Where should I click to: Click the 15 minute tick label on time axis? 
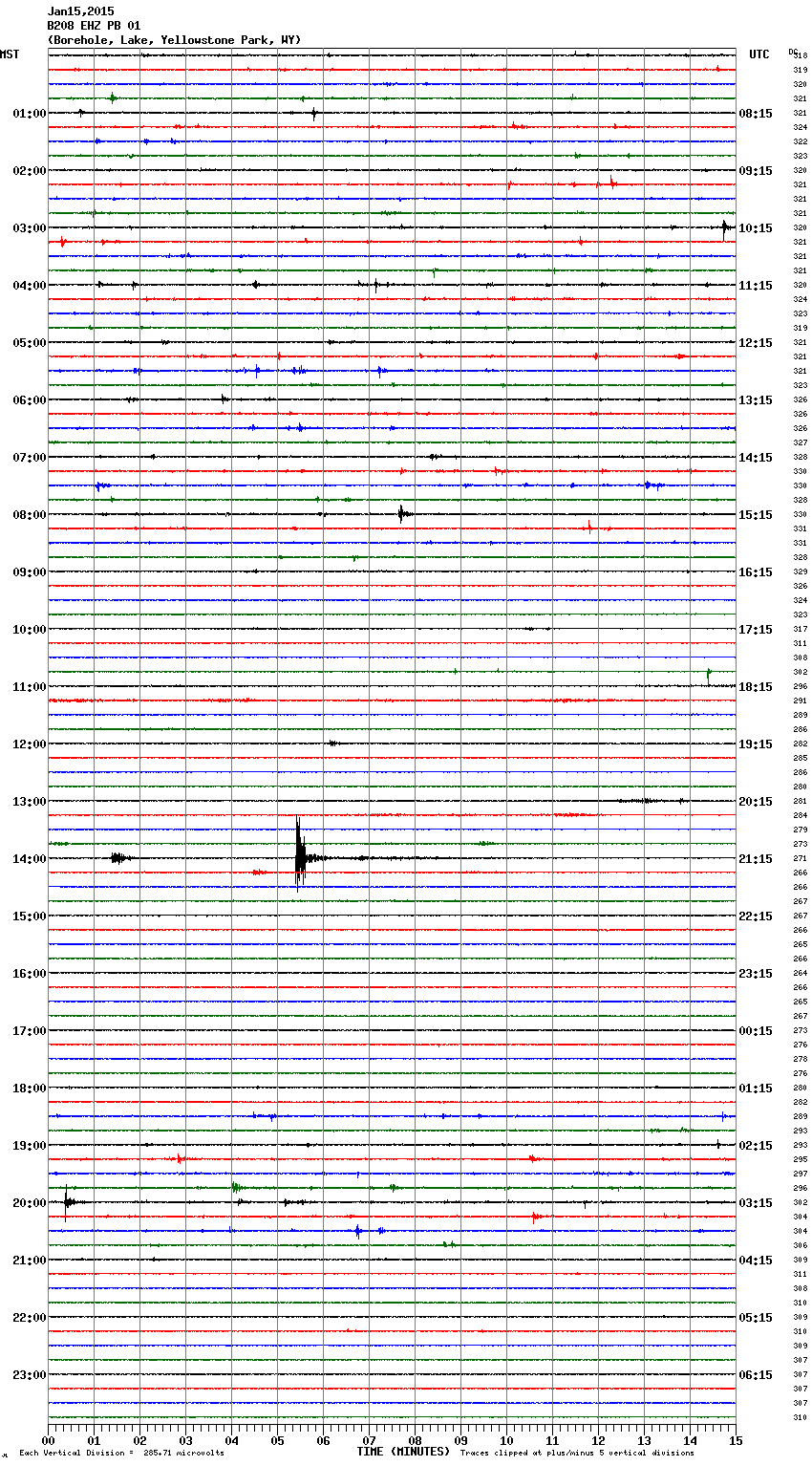[x=736, y=1440]
